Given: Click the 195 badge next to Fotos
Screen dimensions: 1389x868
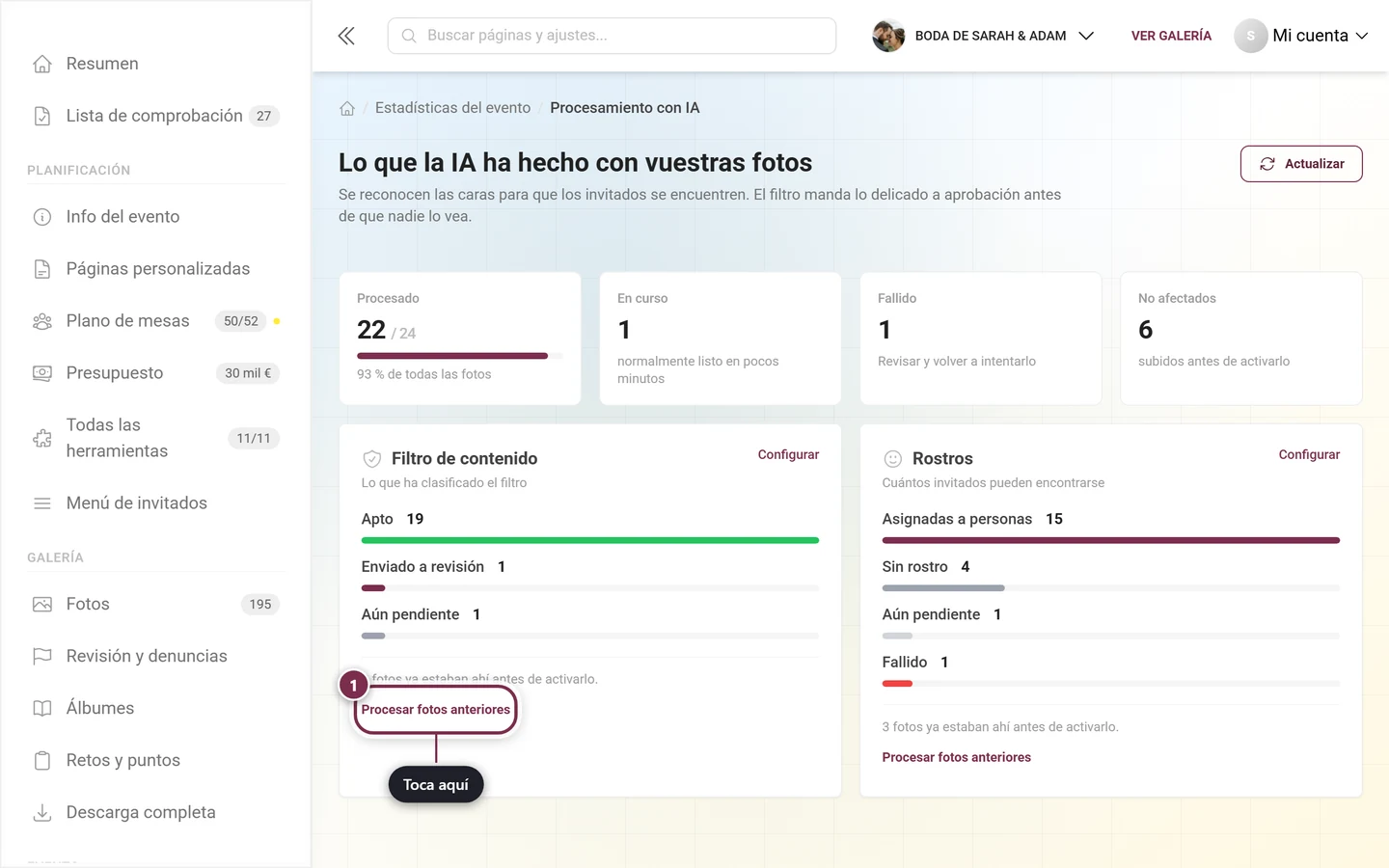Looking at the screenshot, I should click(260, 605).
